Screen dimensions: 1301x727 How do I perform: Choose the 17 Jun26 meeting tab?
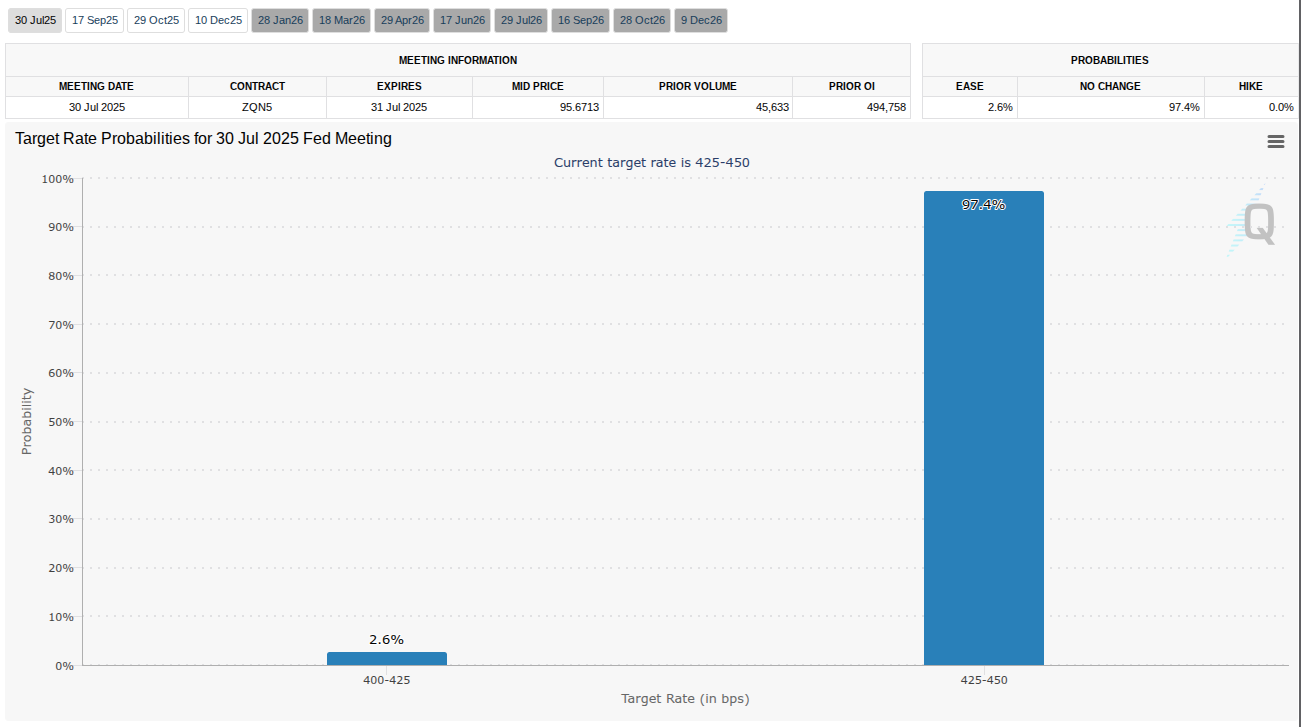(462, 20)
